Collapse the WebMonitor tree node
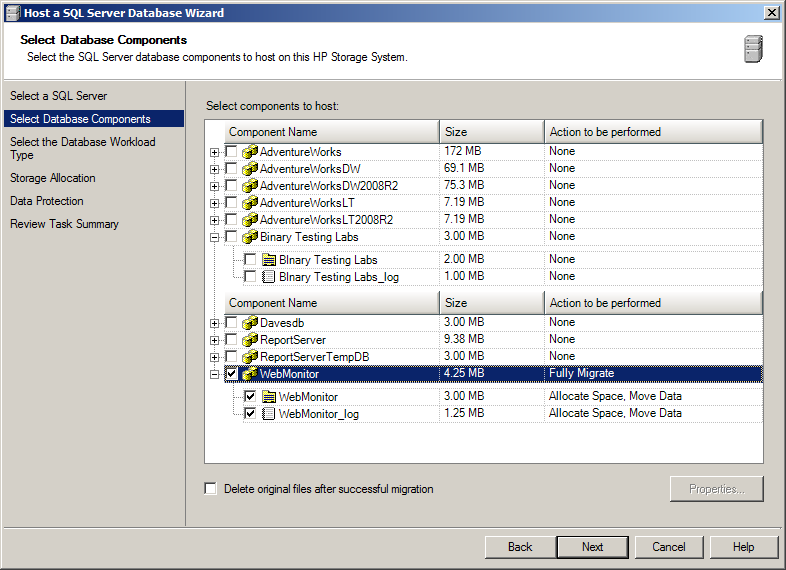The height and width of the screenshot is (570, 786). (215, 374)
